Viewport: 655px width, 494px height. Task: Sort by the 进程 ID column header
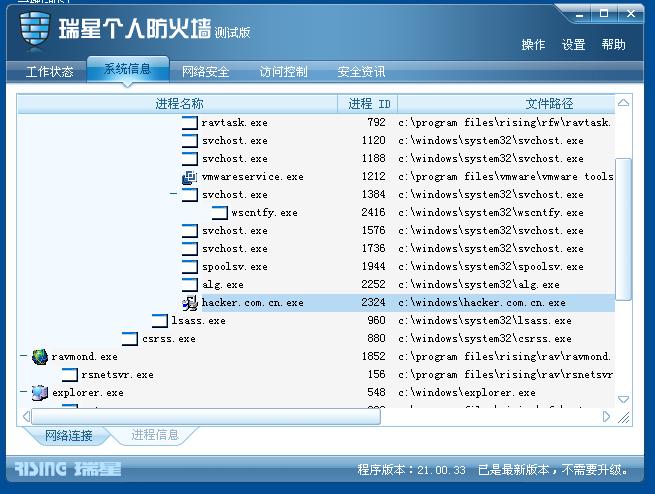pyautogui.click(x=368, y=104)
